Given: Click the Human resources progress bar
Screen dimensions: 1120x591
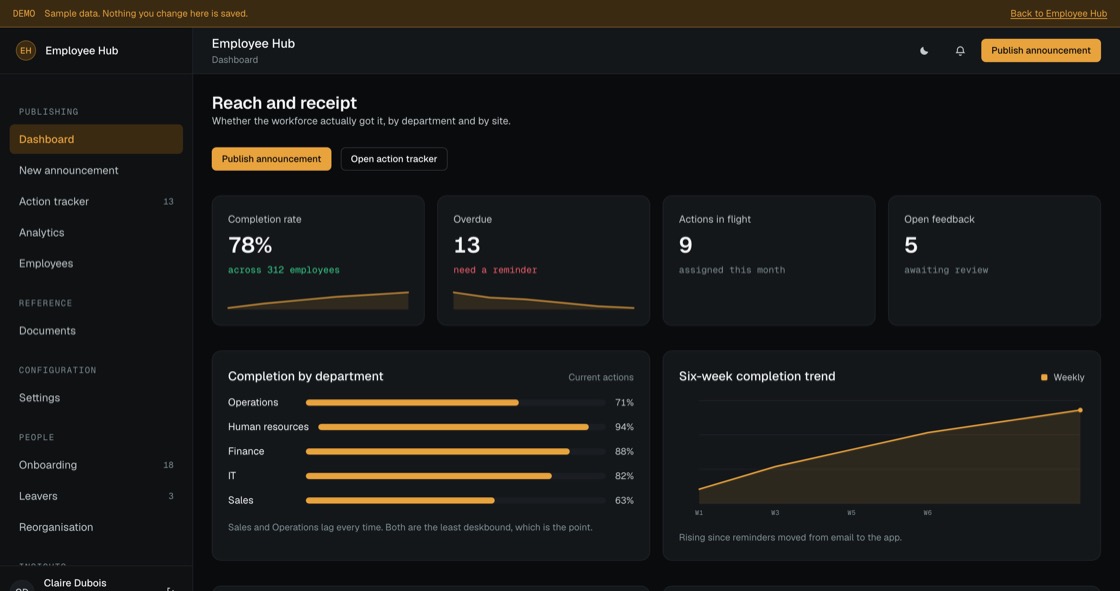Looking at the screenshot, I should (461, 427).
